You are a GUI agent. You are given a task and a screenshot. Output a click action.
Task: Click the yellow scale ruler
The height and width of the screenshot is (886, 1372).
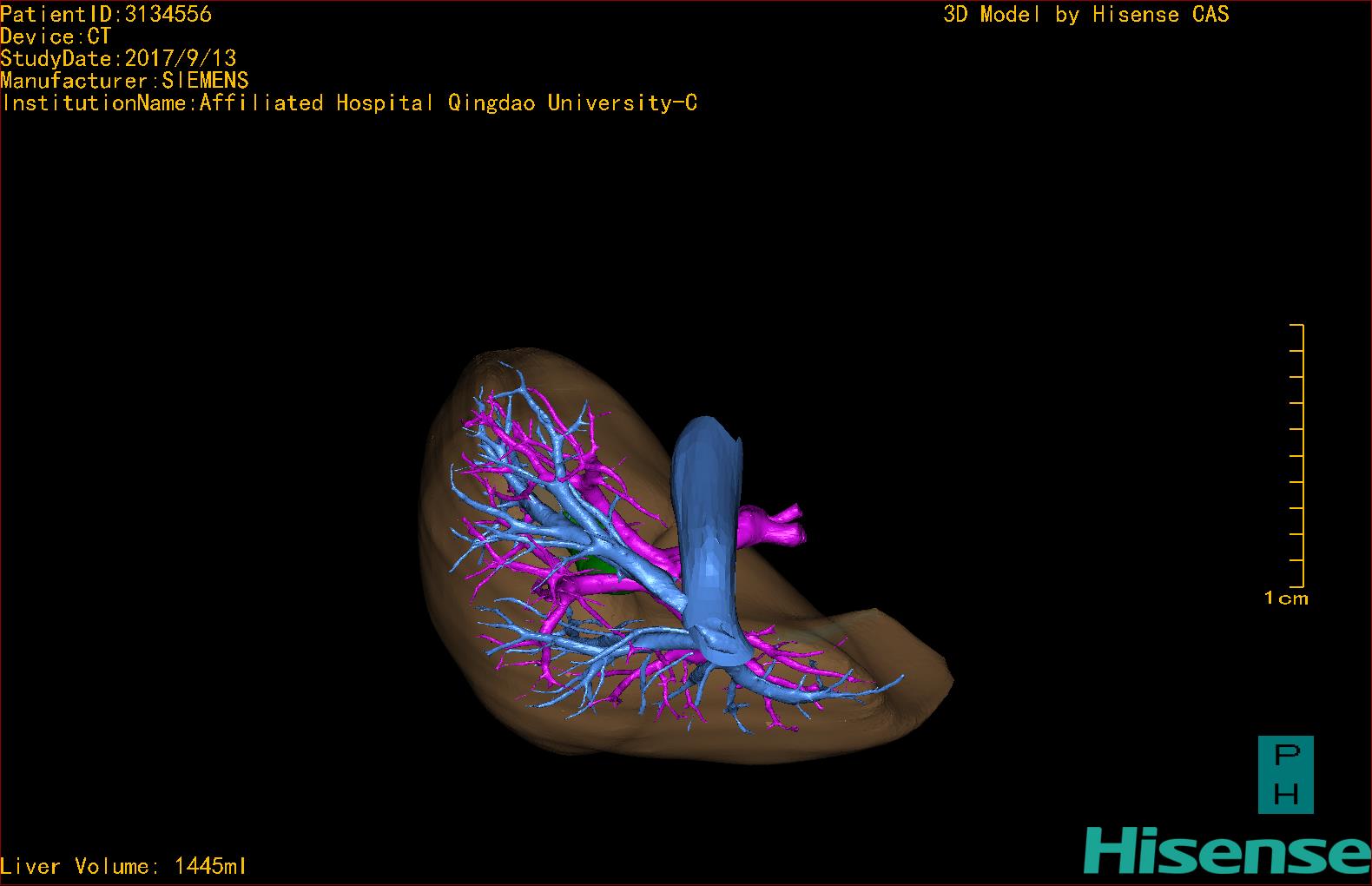1297,456
